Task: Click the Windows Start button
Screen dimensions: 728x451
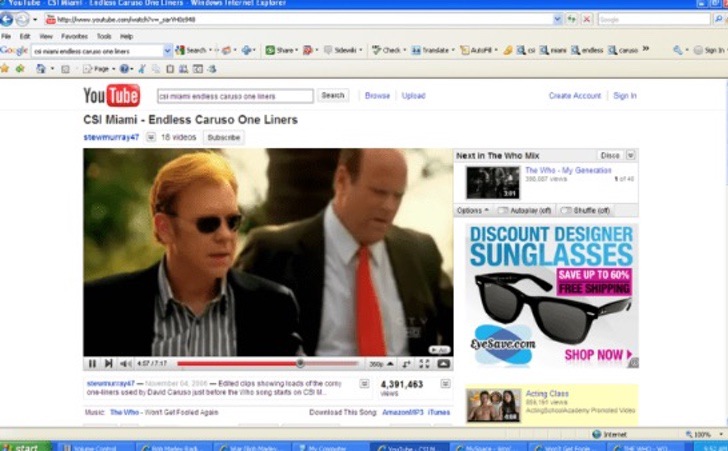Action: pos(26,447)
